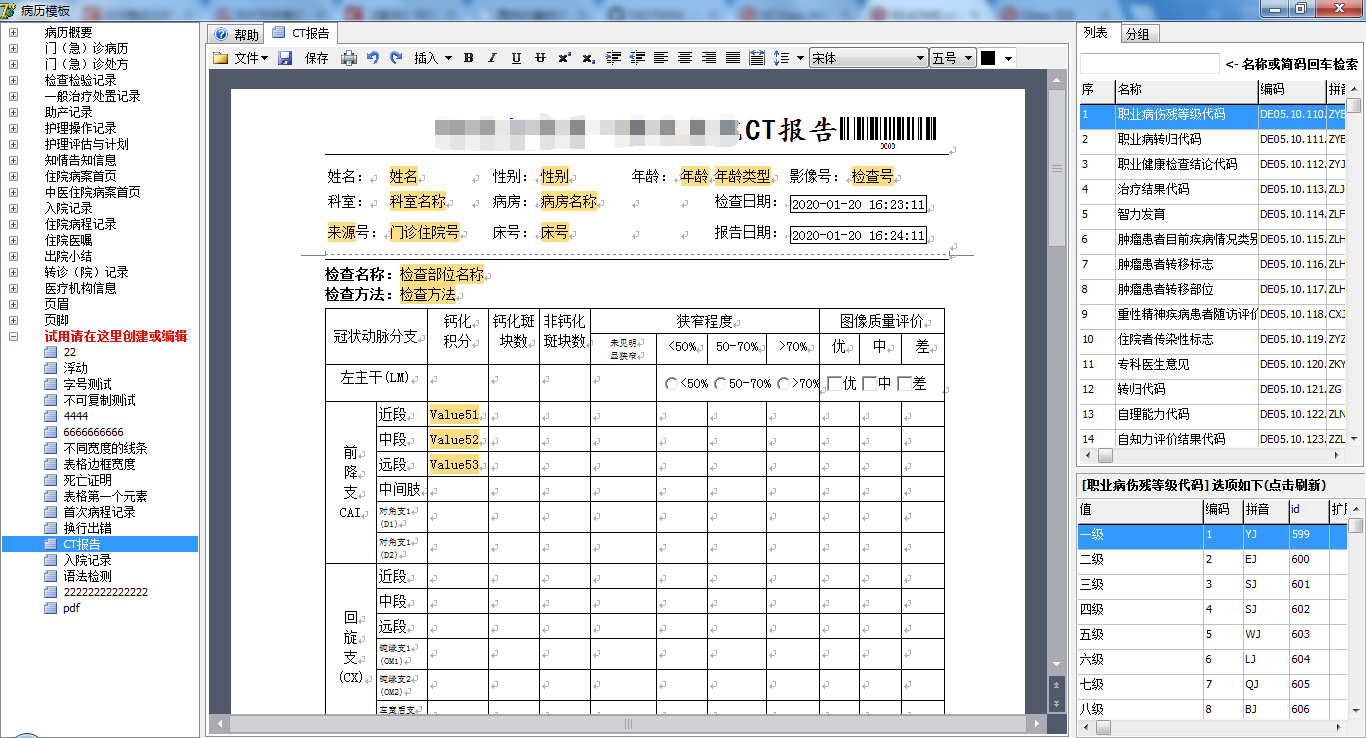This screenshot has width=1366, height=738.
Task: Click the black font color swatch
Action: [x=988, y=58]
